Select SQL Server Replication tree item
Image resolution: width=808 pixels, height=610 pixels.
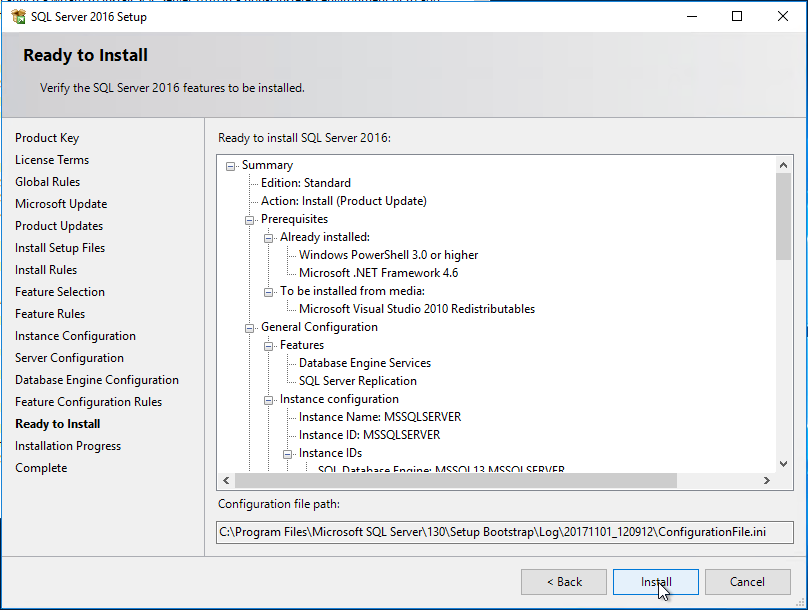point(358,381)
